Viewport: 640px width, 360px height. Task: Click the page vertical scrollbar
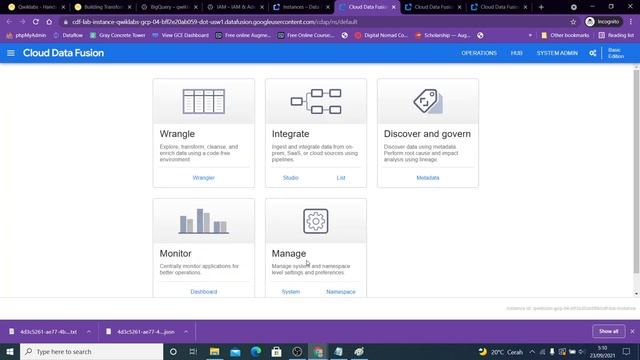[x=636, y=171]
